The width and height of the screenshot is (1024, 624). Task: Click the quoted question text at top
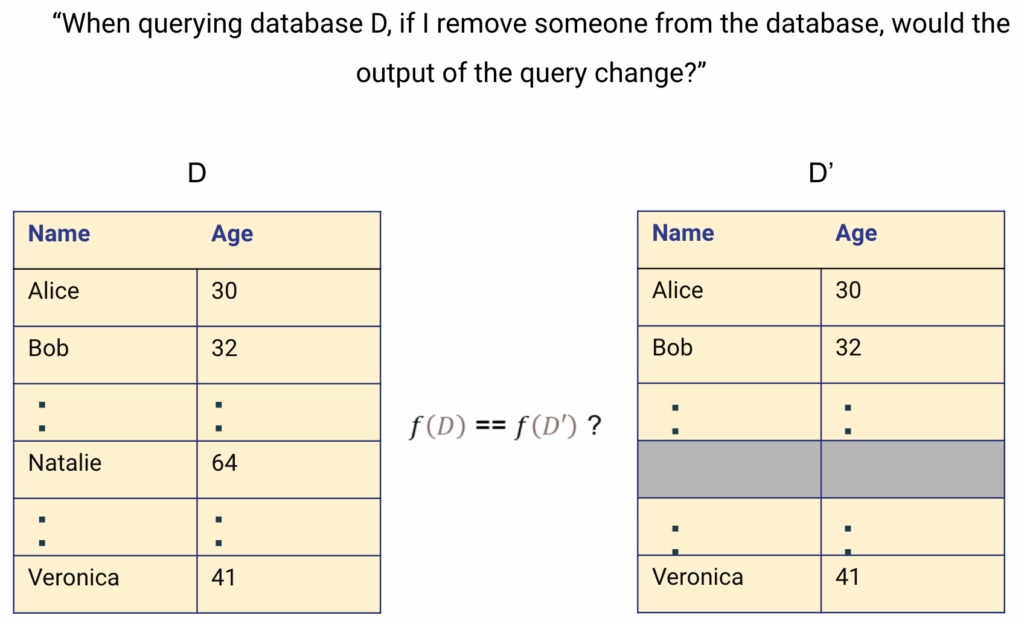click(531, 48)
